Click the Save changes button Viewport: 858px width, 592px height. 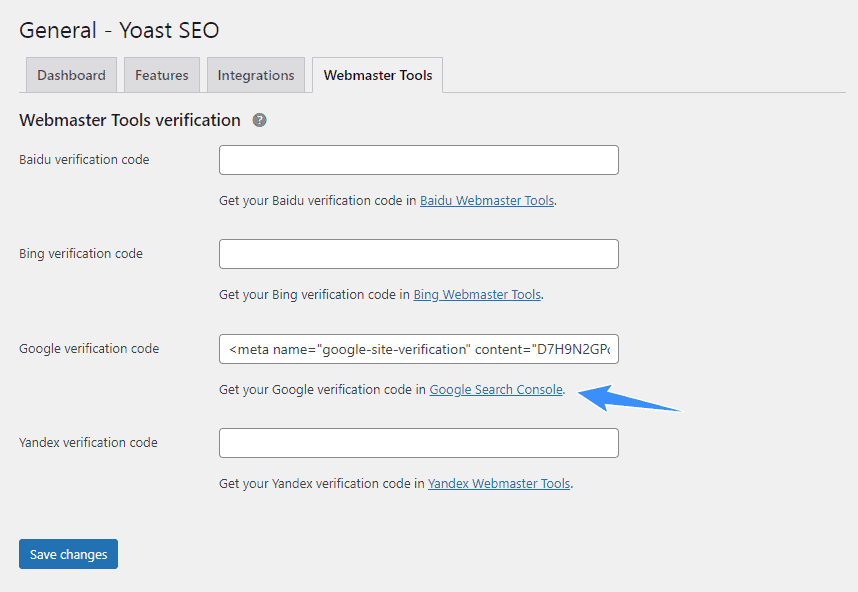tap(68, 554)
